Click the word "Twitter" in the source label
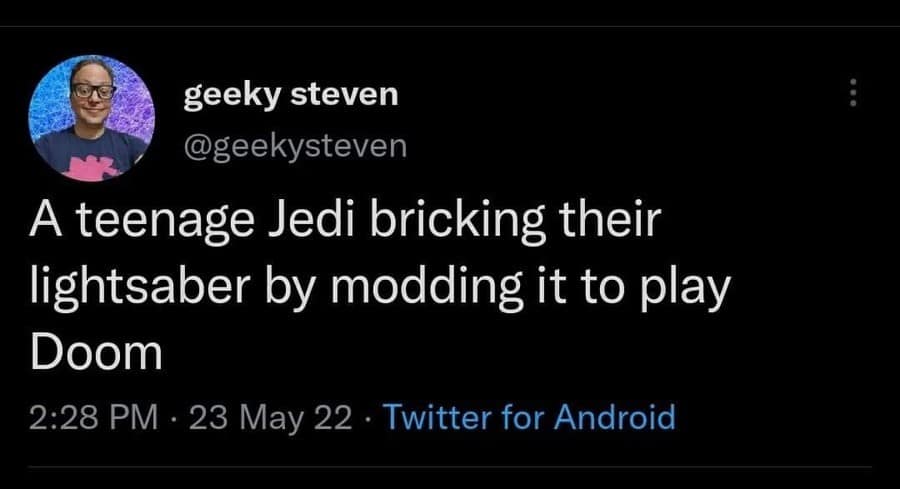900x489 pixels. pos(437,416)
